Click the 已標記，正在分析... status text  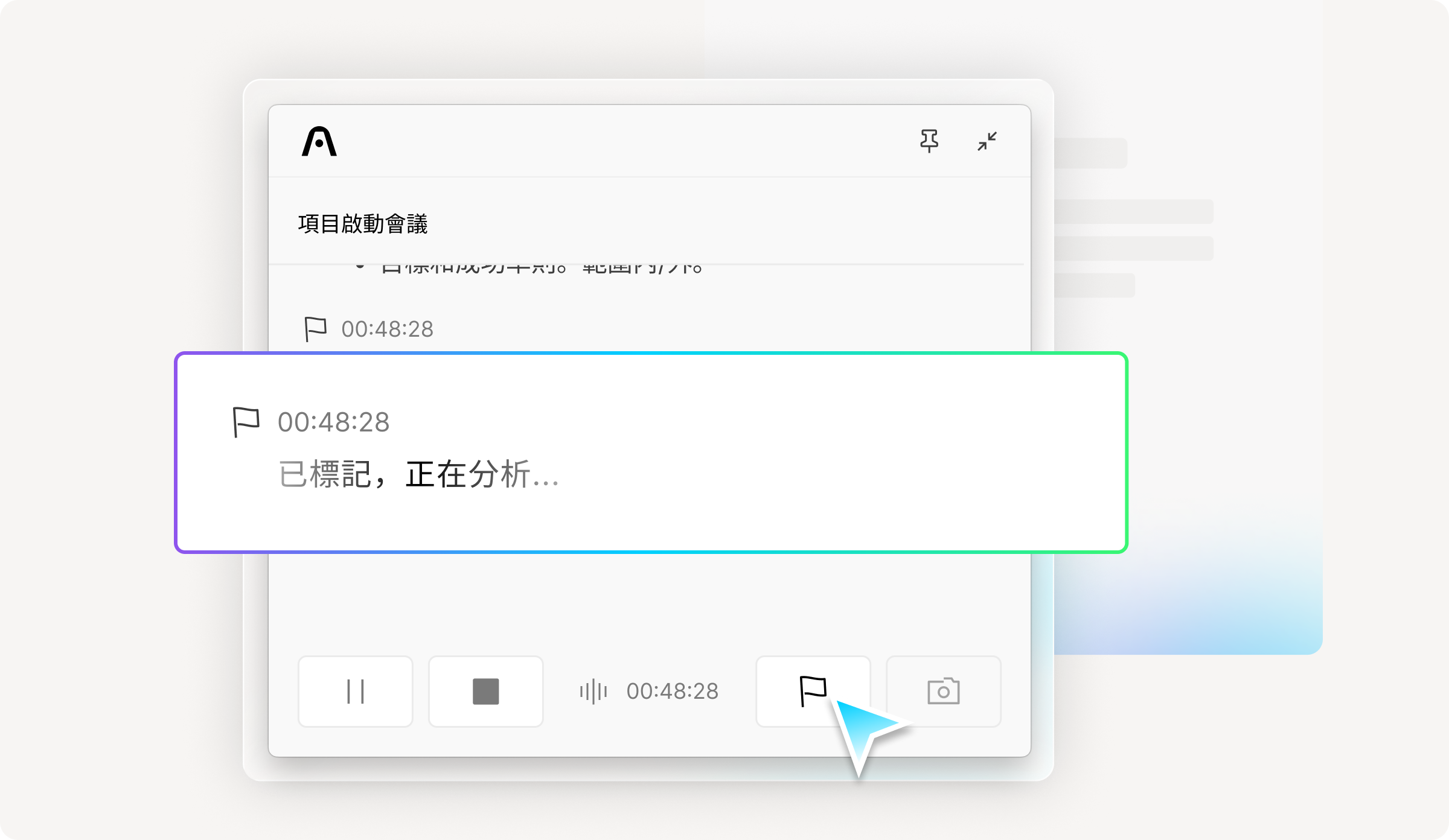(418, 474)
